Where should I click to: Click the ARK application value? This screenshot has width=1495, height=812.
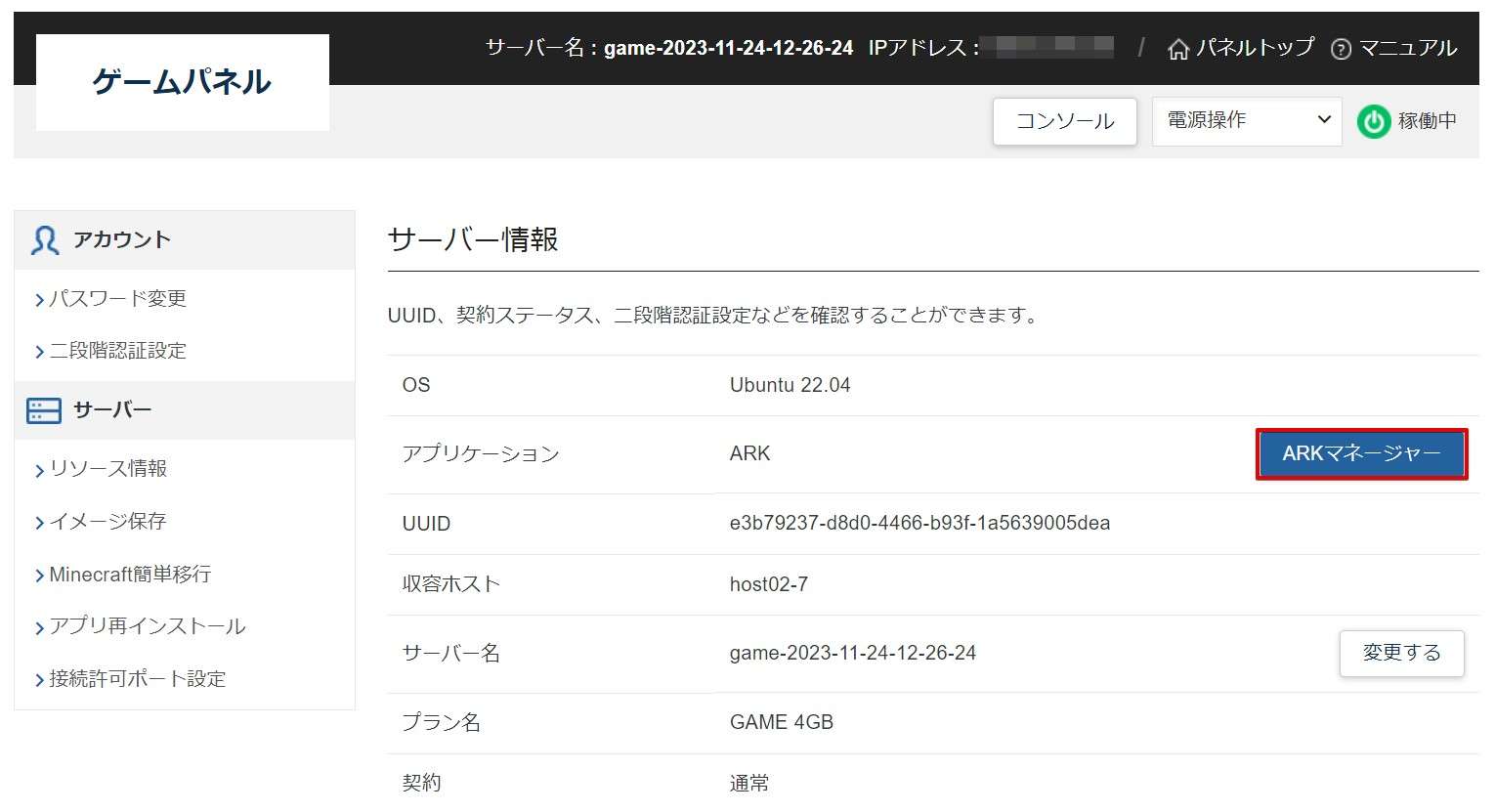tap(749, 453)
